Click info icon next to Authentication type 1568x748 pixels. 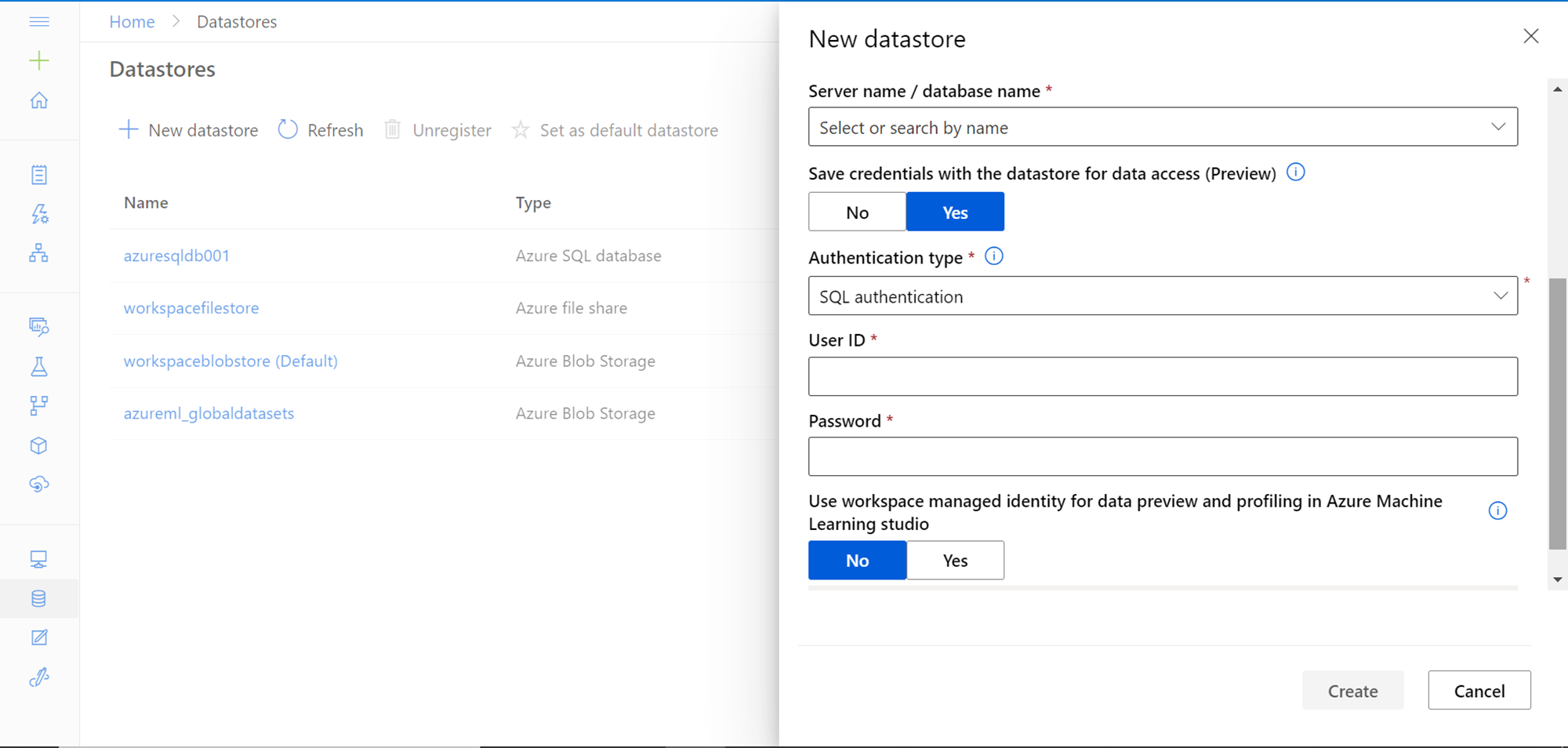click(993, 256)
